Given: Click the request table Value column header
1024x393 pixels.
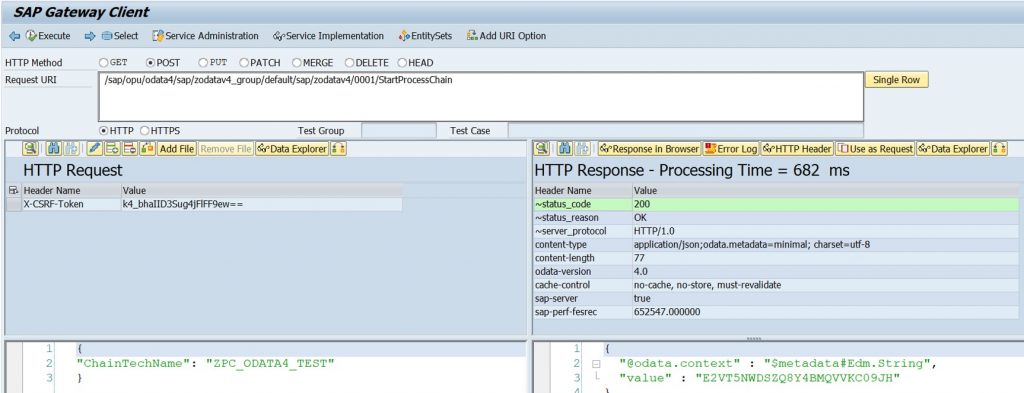Looking at the screenshot, I should (x=261, y=191).
